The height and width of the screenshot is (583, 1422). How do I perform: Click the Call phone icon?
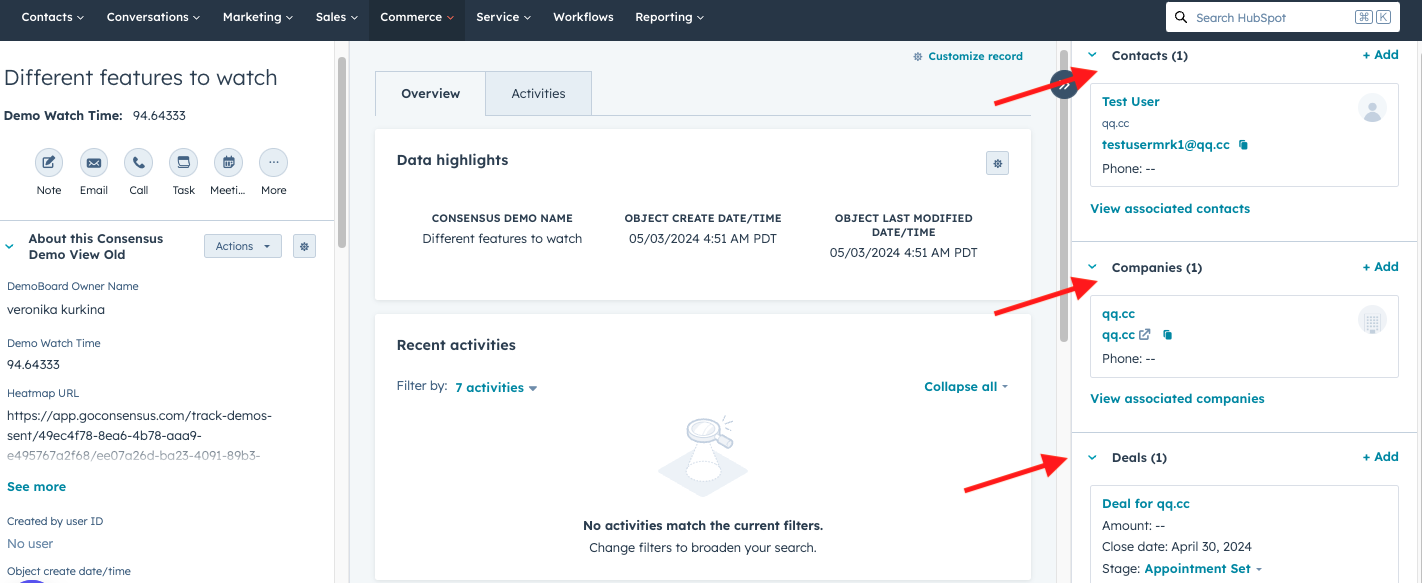coord(139,162)
